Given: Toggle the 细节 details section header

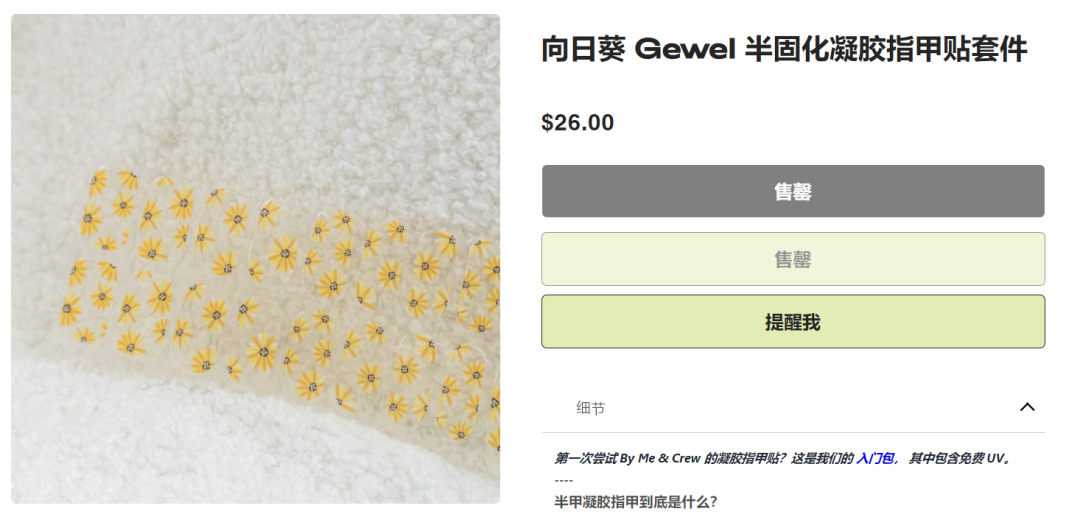Looking at the screenshot, I should tap(793, 408).
